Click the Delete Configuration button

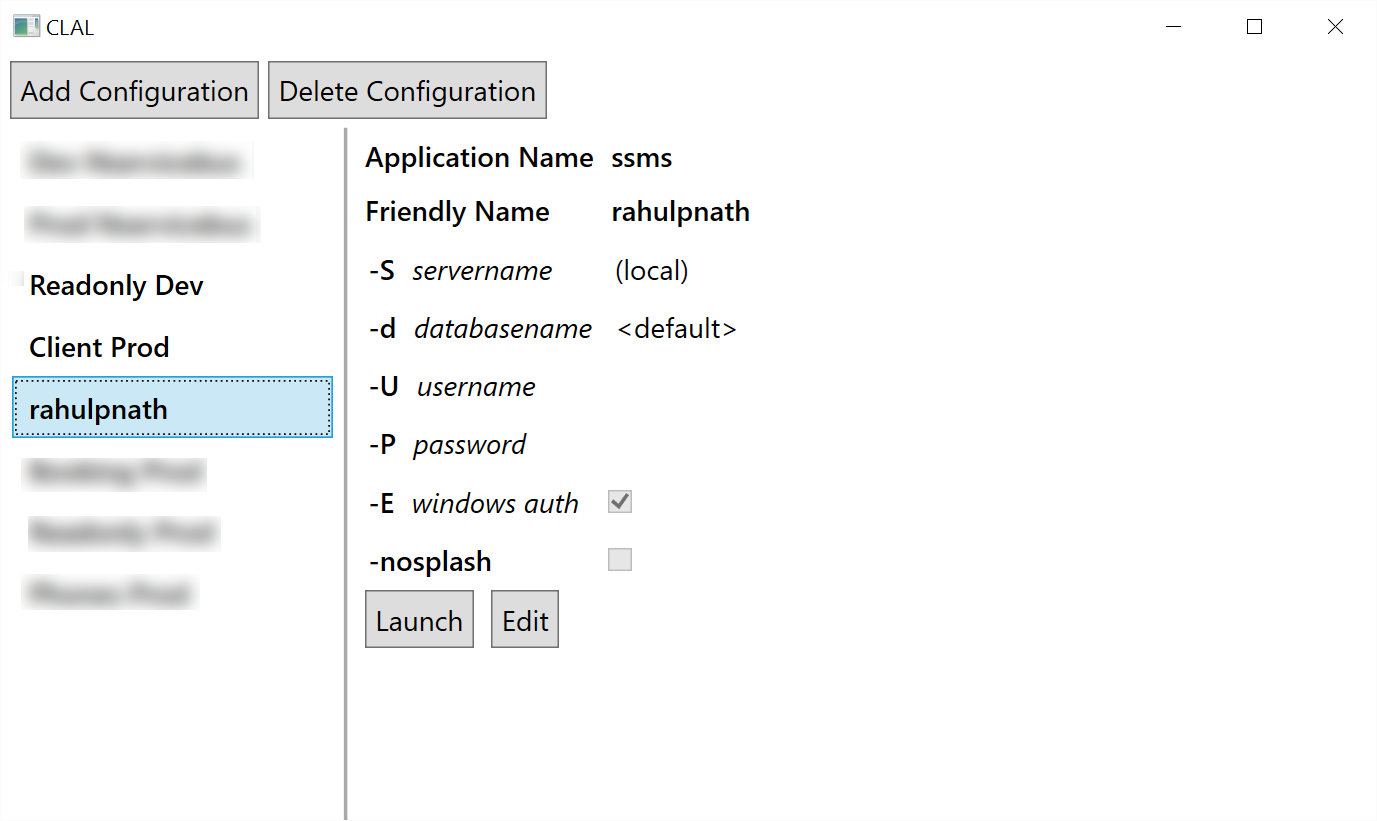tap(407, 91)
